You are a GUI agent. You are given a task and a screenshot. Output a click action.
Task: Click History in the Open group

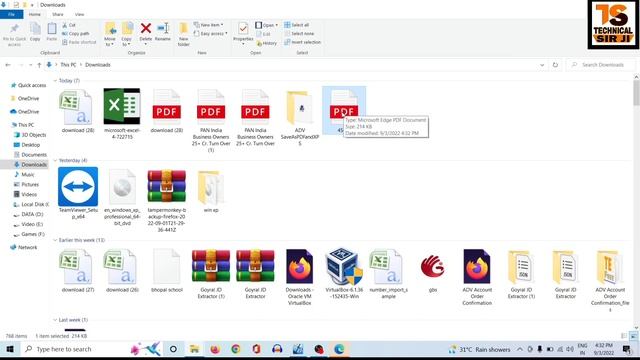click(267, 43)
